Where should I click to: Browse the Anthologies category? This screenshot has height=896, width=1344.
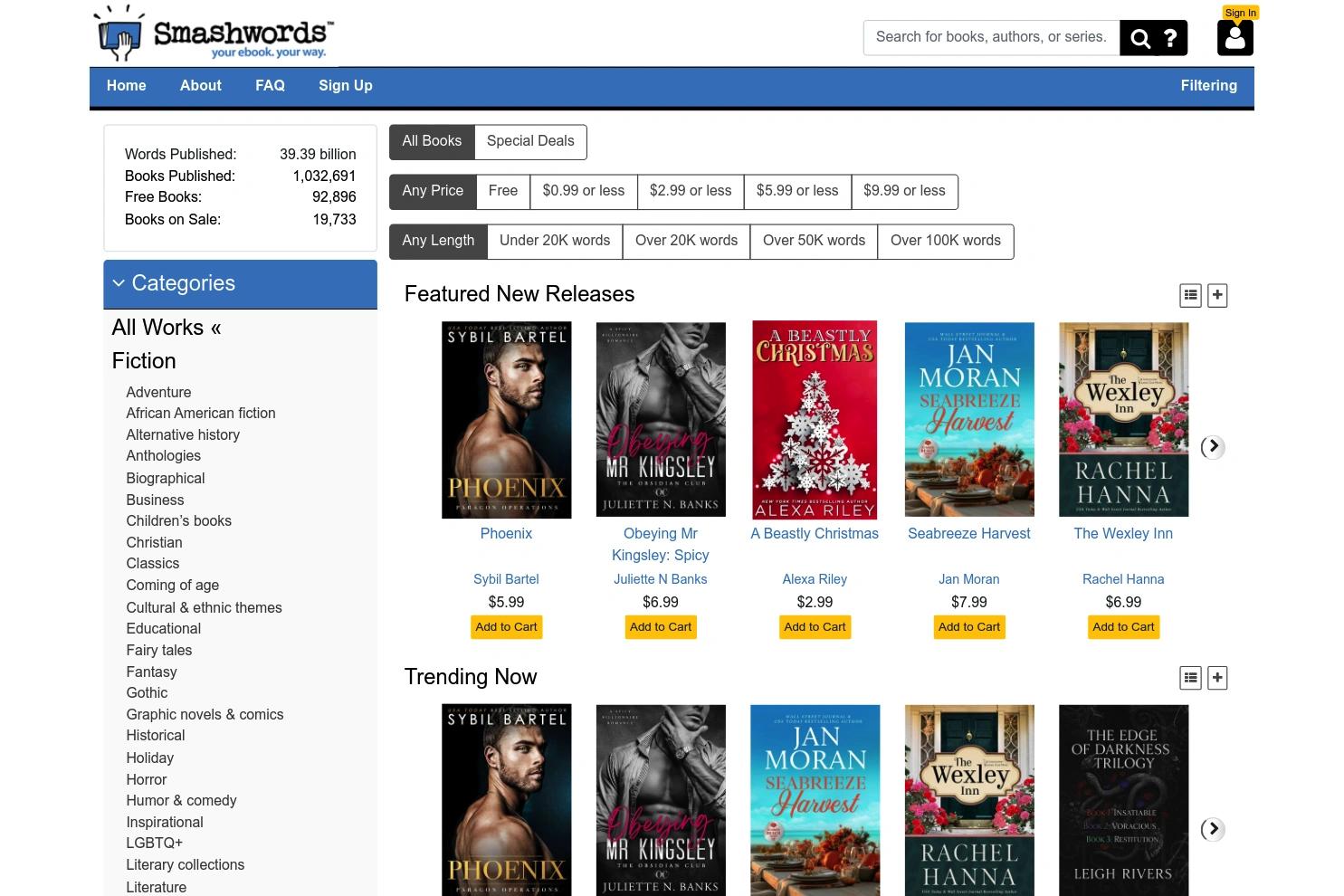[163, 456]
